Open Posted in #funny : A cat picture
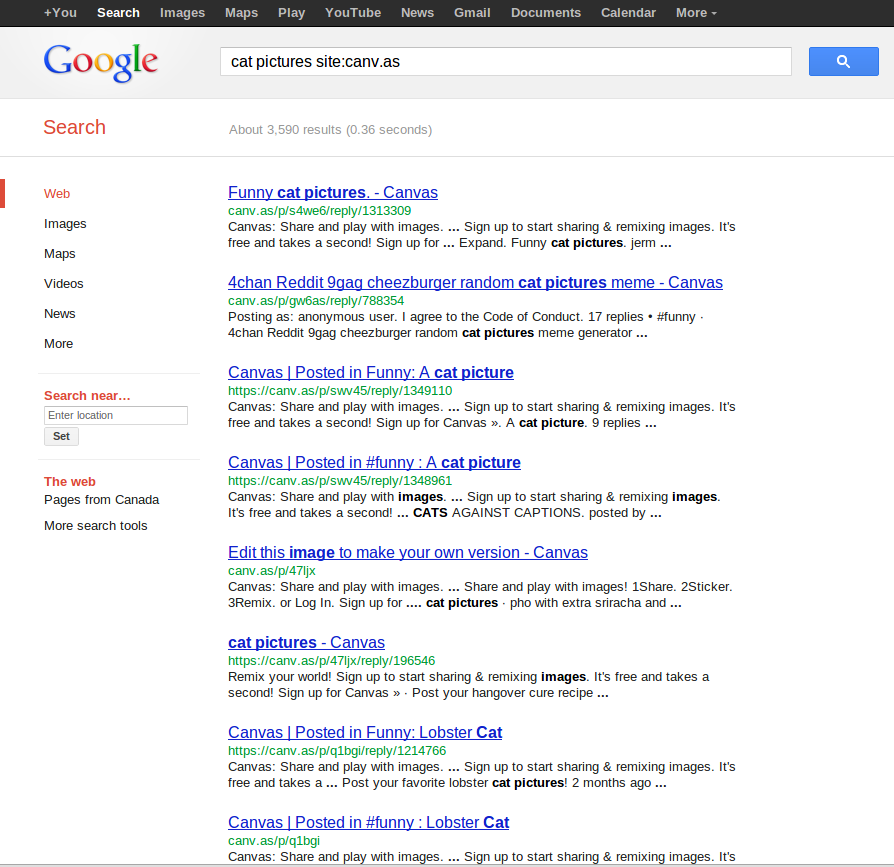The width and height of the screenshot is (894, 867). [x=374, y=463]
